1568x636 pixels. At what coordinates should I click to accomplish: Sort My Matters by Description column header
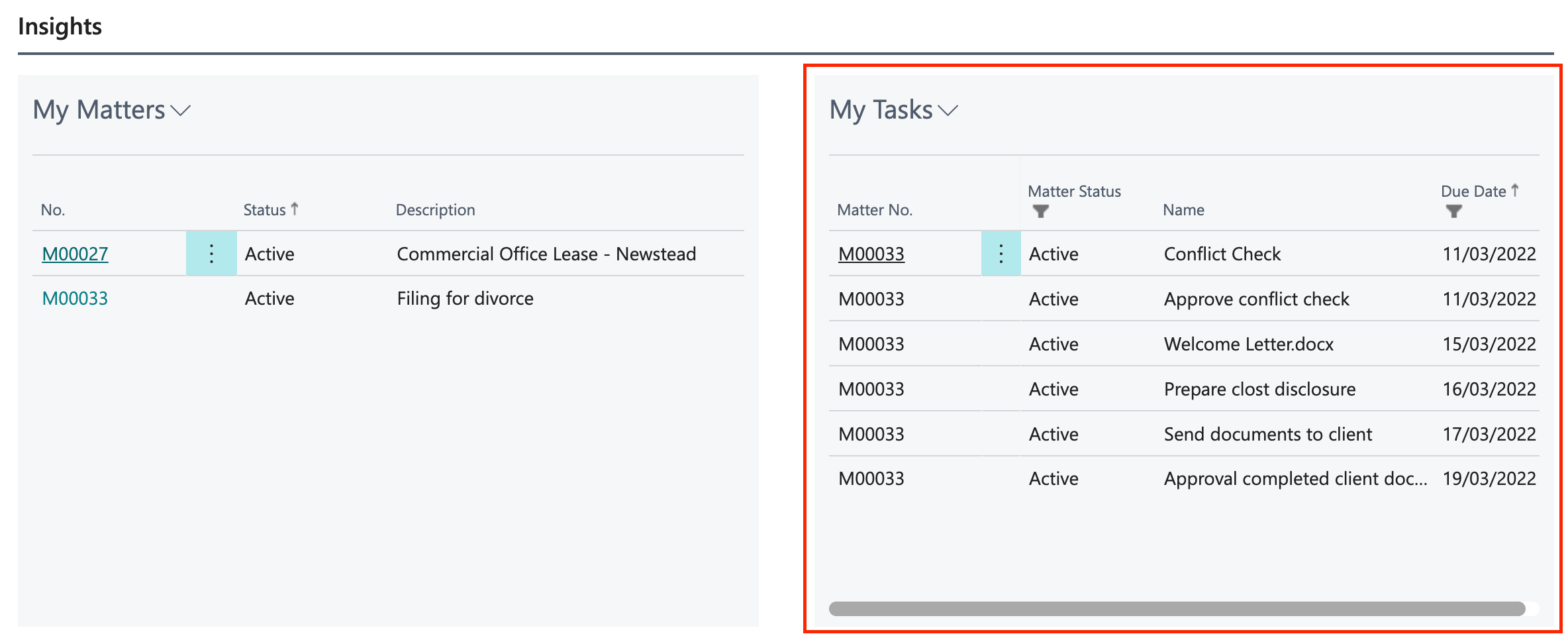pos(435,210)
